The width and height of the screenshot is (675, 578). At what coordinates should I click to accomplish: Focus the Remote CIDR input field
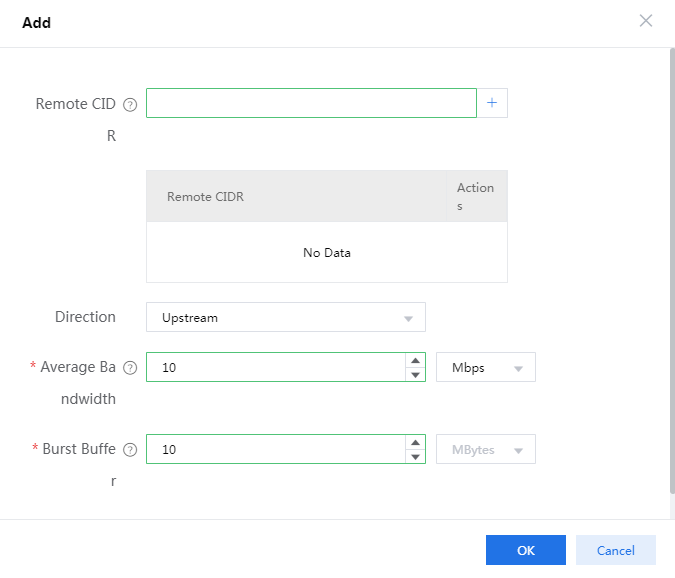click(x=311, y=103)
